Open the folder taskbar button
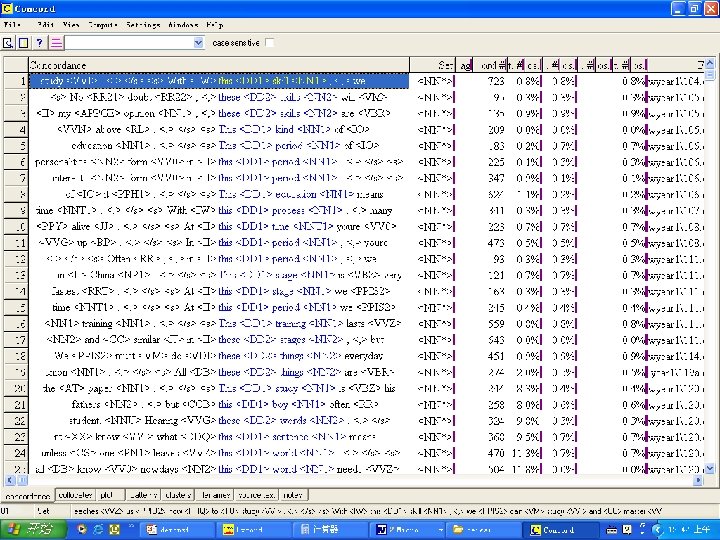The width and height of the screenshot is (720, 540). tap(484, 529)
